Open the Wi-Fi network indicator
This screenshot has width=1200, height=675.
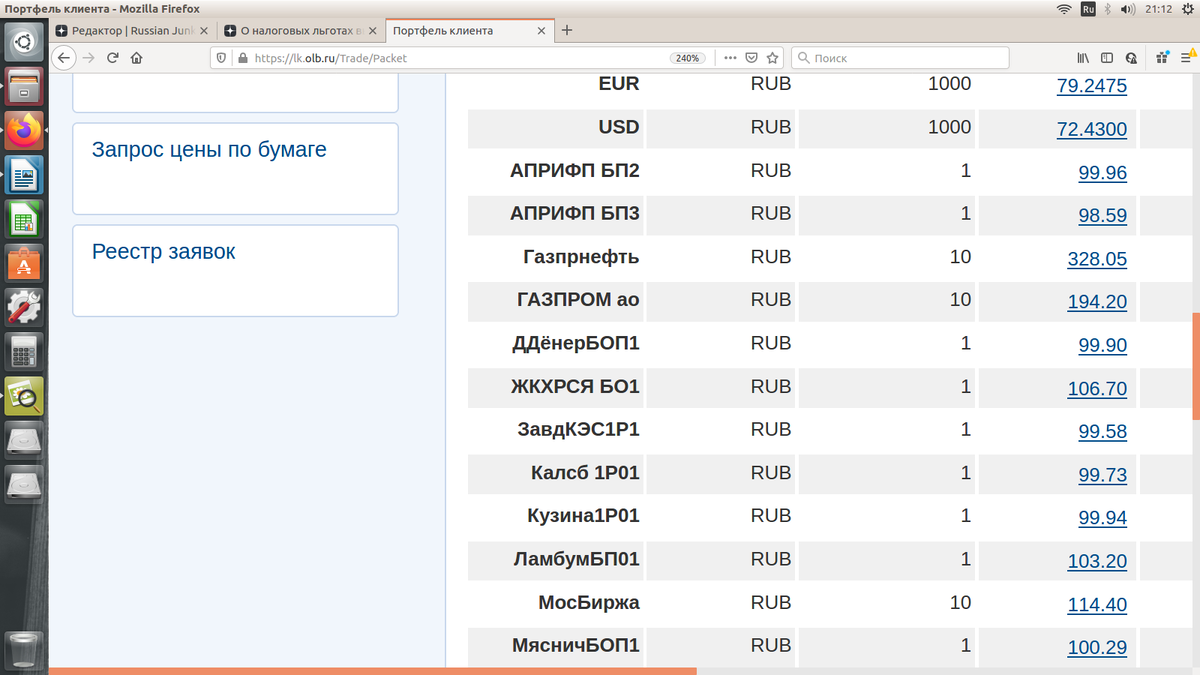click(x=1064, y=9)
